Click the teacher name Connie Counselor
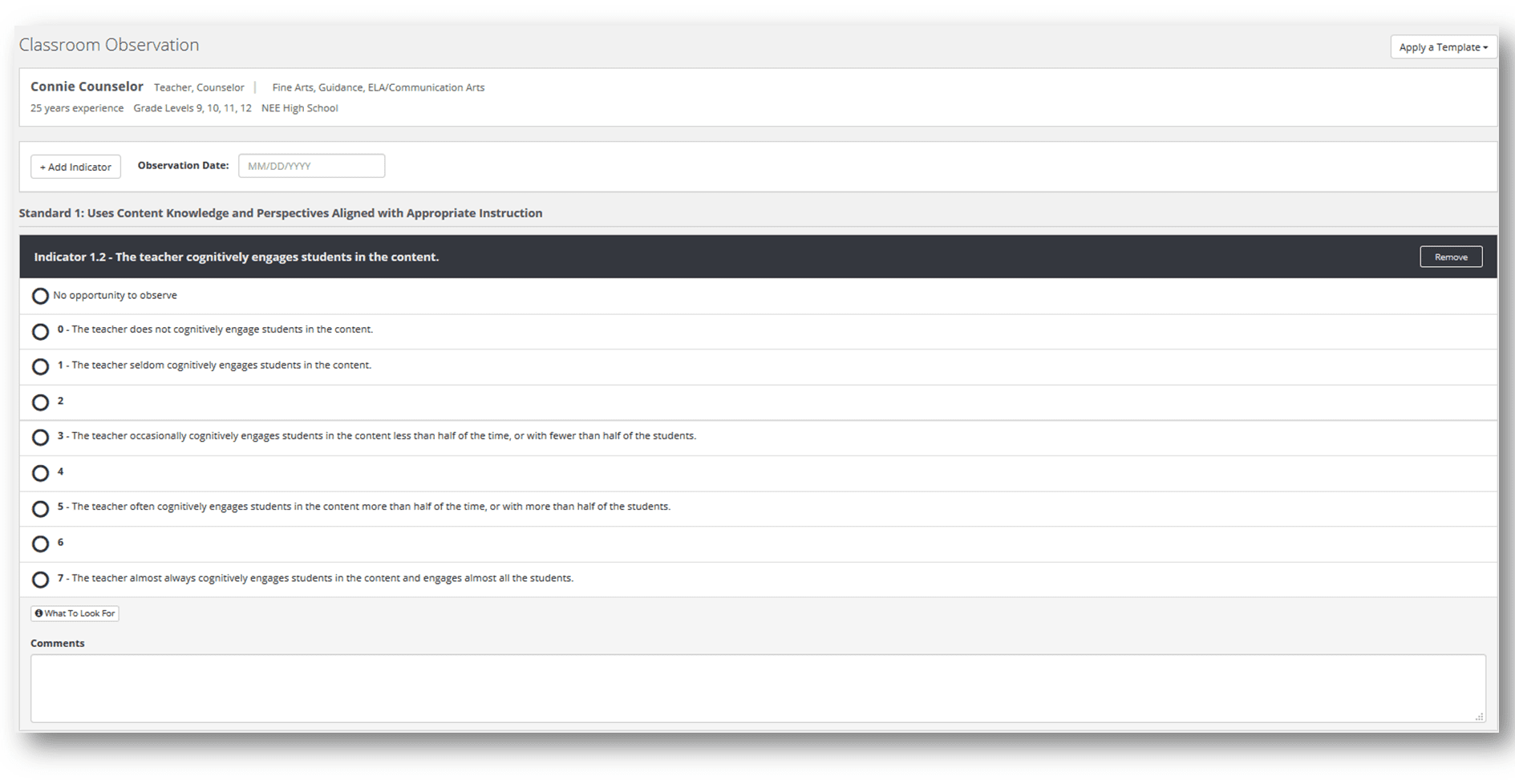1515x784 pixels. [87, 87]
